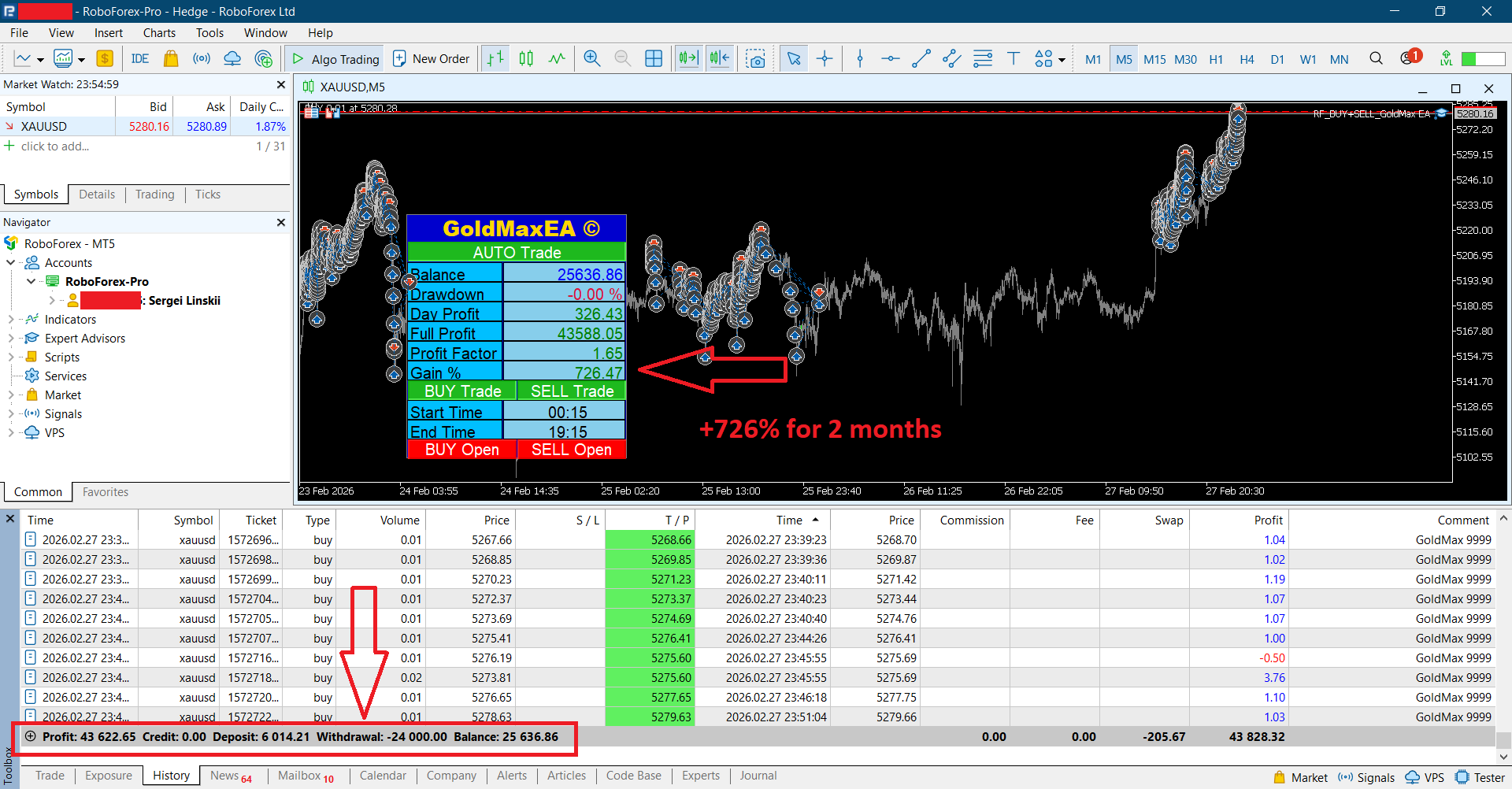
Task: Open the MetaEditor IDE
Action: (140, 59)
